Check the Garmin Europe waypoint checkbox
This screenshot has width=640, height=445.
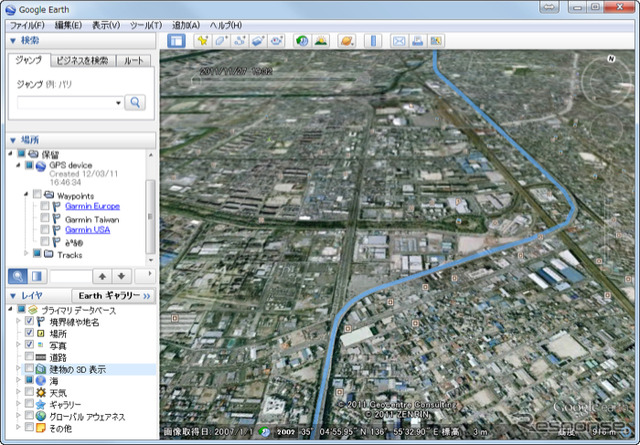[45, 206]
